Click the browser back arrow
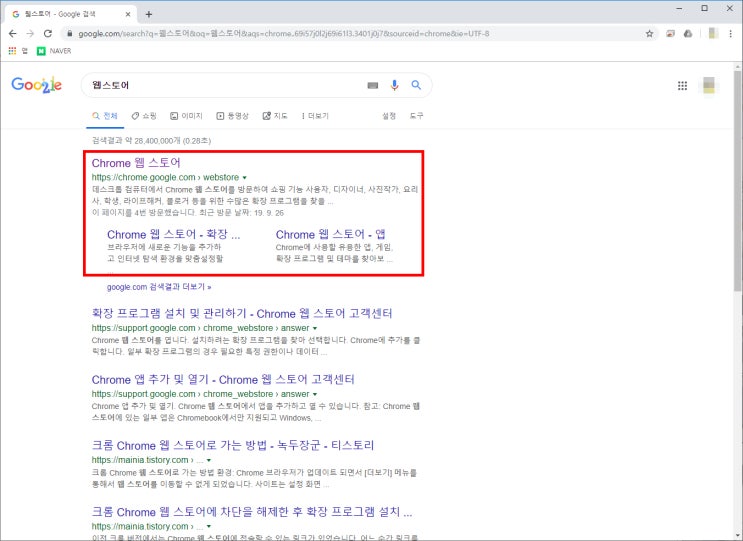 [x=13, y=34]
